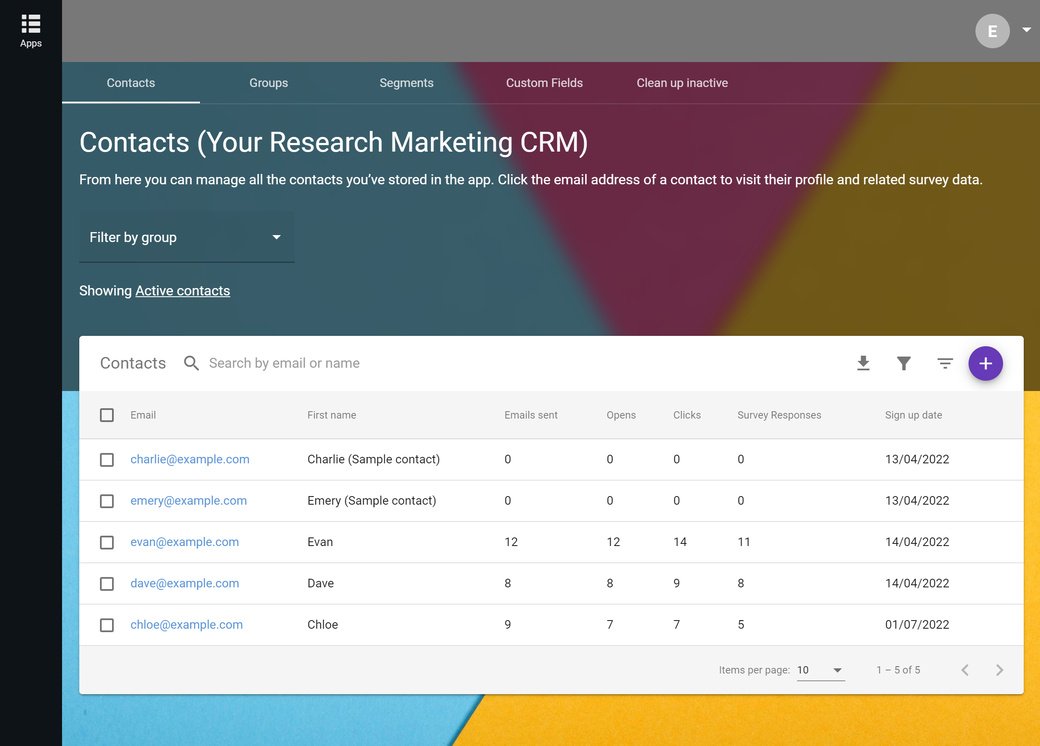Click the account avatar marked E
The width and height of the screenshot is (1040, 746).
[992, 30]
